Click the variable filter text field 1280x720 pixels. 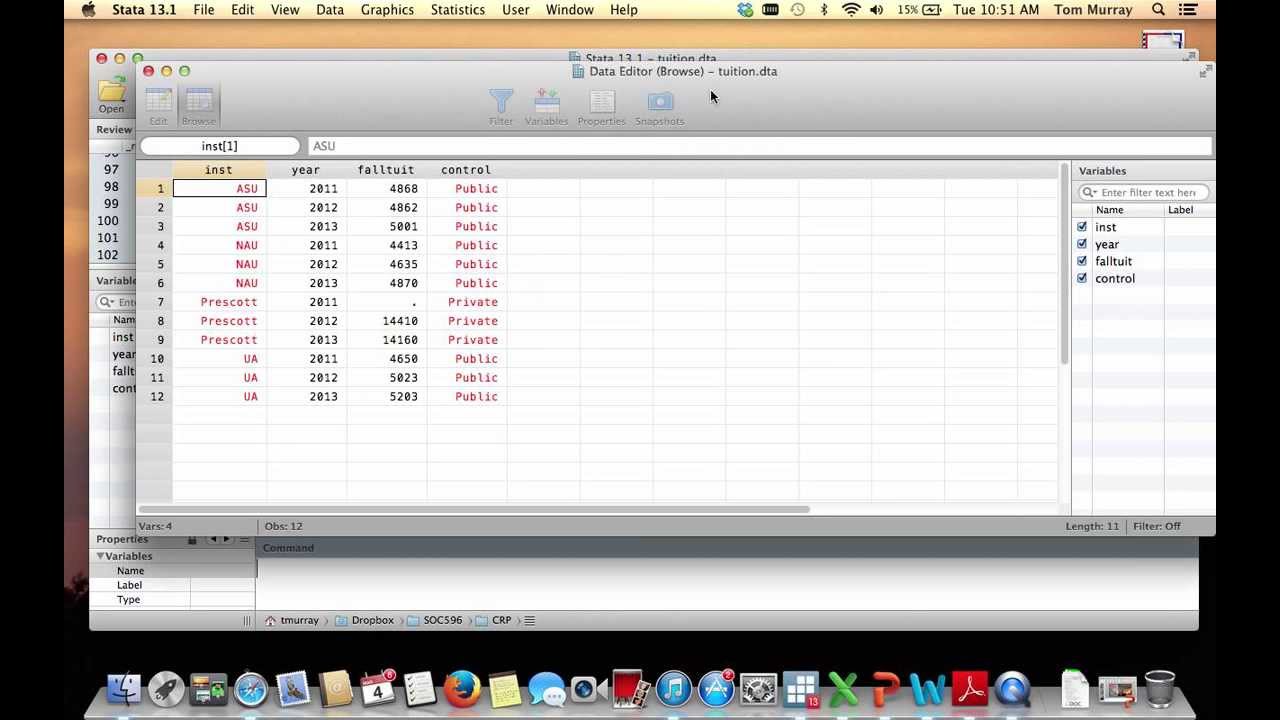pyautogui.click(x=1145, y=192)
